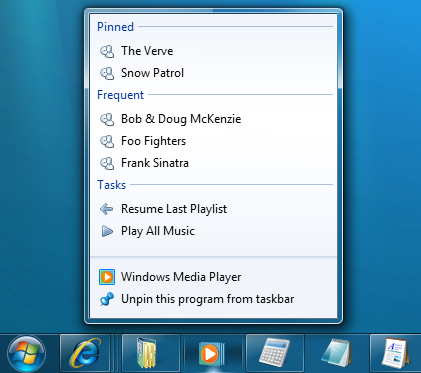
Task: Click the play triangle icon for Play All Music
Action: [107, 231]
